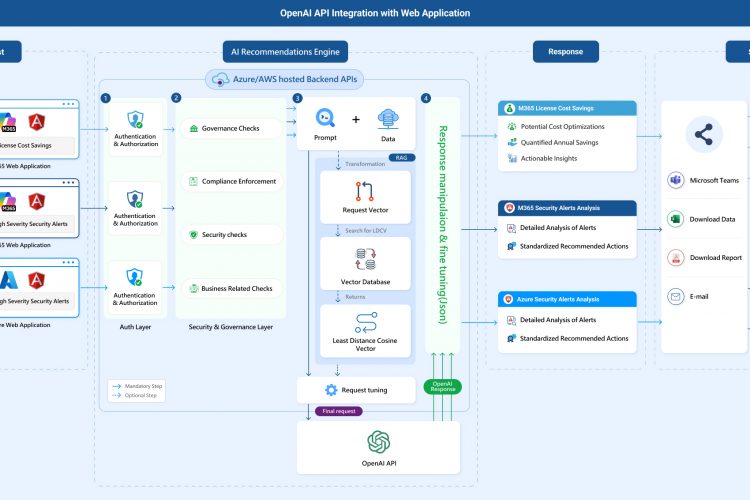
Task: Click the 'Search for LDCV' label
Action: [x=366, y=231]
